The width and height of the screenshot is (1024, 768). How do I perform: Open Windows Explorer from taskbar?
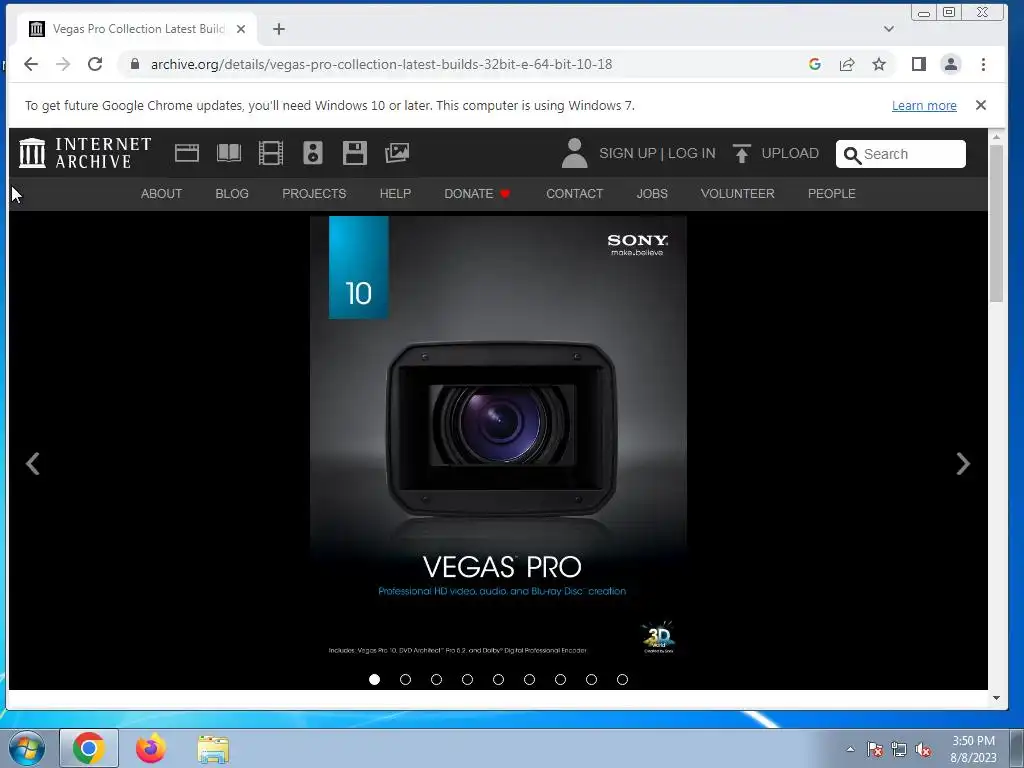213,749
